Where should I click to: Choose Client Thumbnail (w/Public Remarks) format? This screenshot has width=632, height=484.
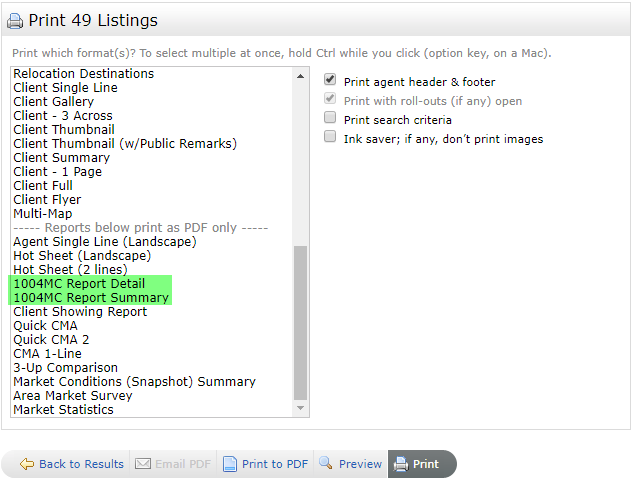point(125,144)
